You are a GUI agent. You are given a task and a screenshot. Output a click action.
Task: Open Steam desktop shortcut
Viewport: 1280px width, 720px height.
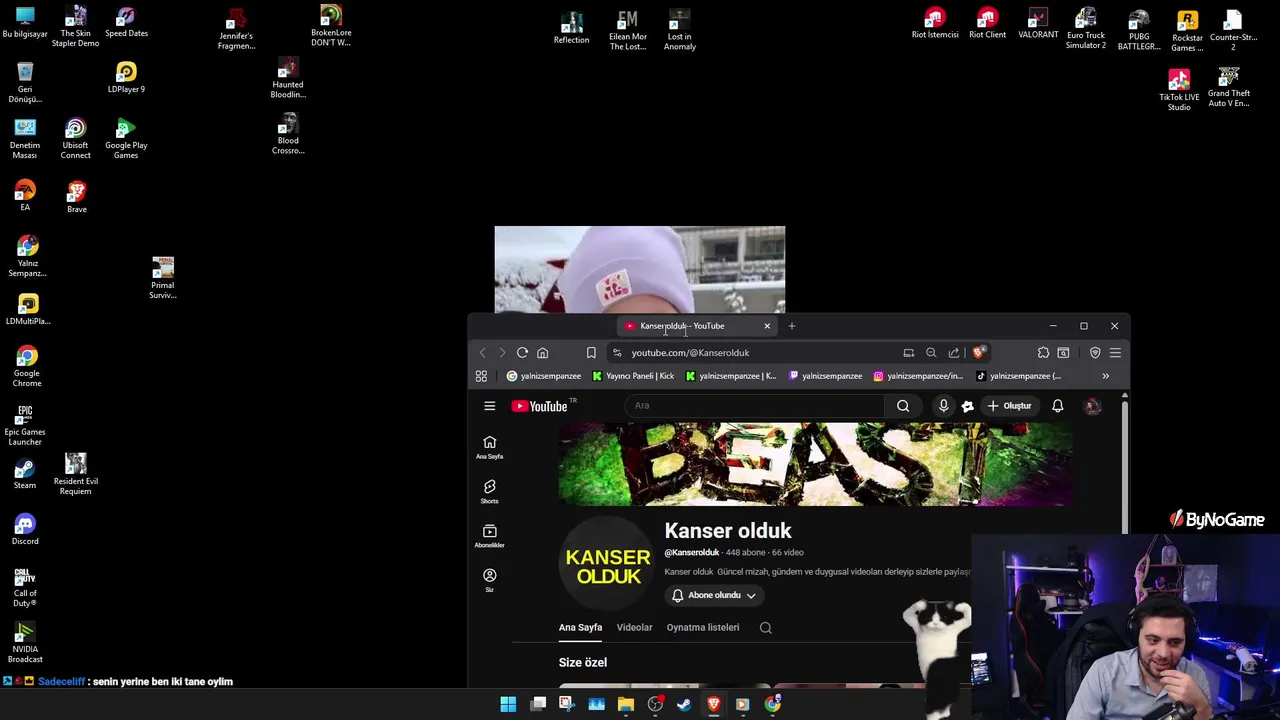[25, 475]
